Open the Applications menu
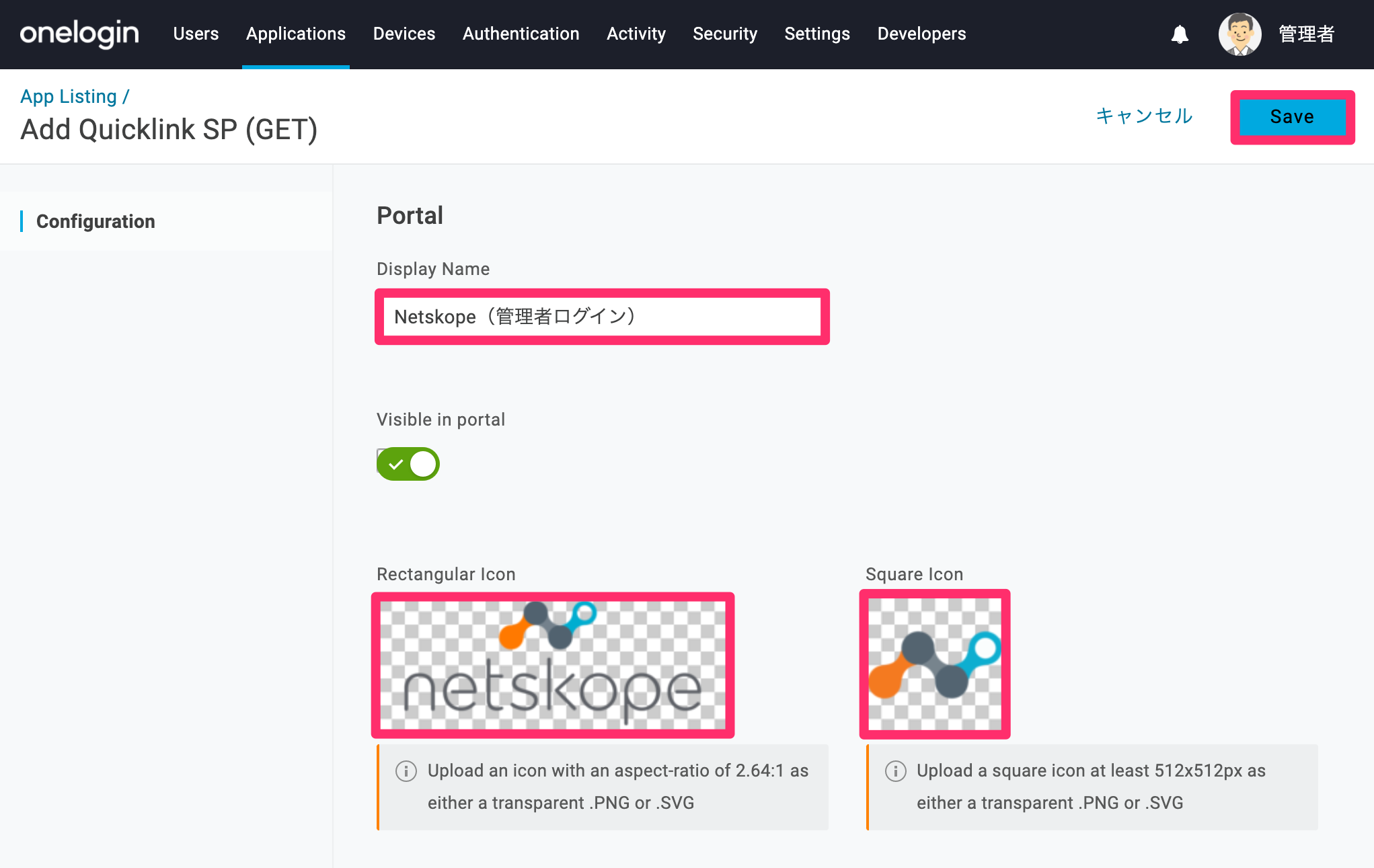Image resolution: width=1374 pixels, height=868 pixels. (296, 34)
